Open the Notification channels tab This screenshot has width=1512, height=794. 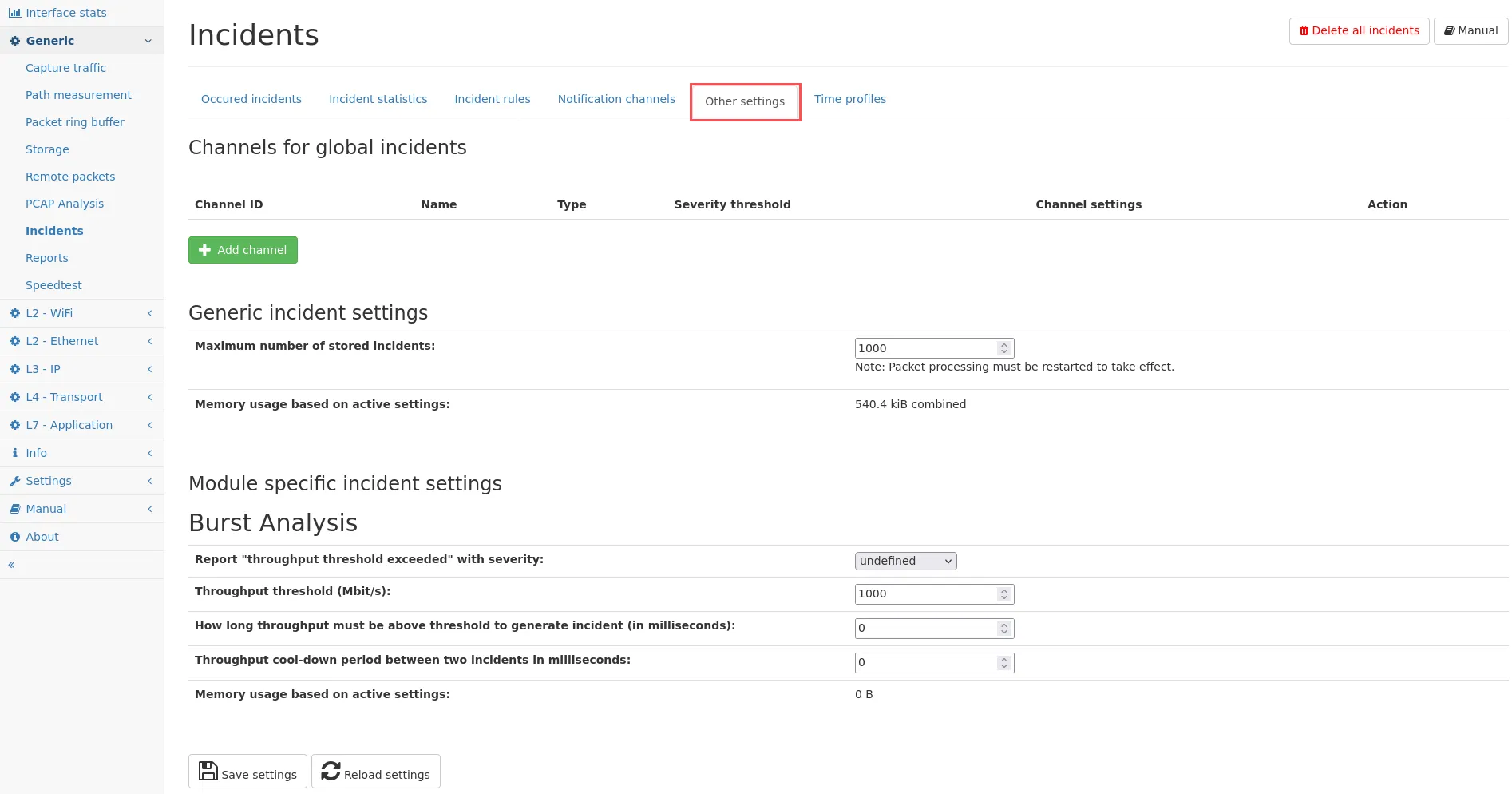click(x=615, y=99)
